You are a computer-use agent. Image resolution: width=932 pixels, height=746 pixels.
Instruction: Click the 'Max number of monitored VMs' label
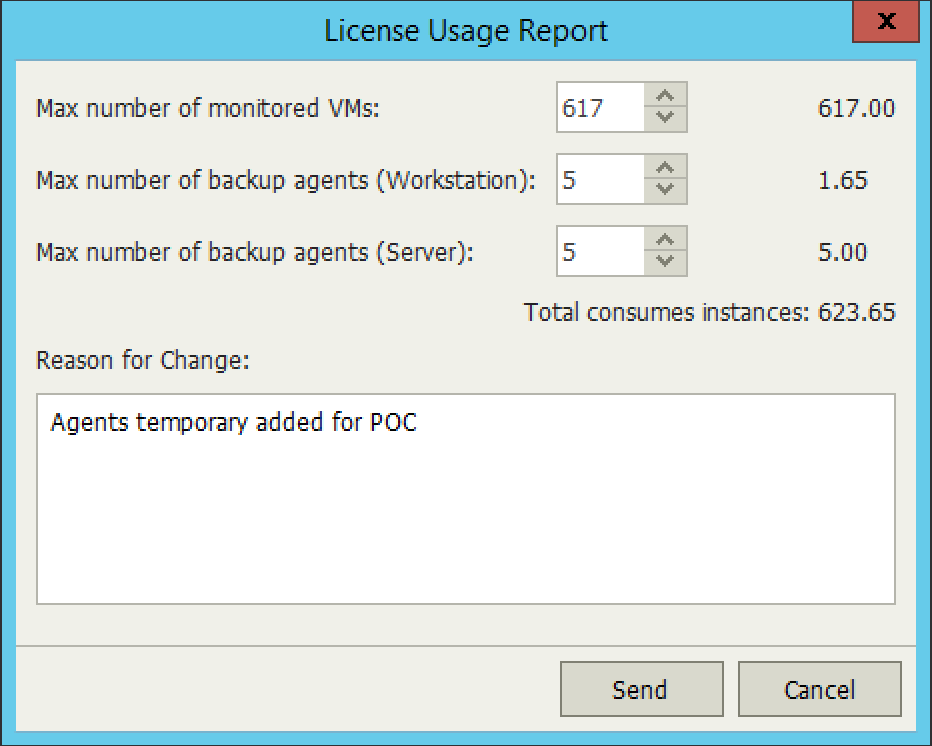click(x=208, y=108)
